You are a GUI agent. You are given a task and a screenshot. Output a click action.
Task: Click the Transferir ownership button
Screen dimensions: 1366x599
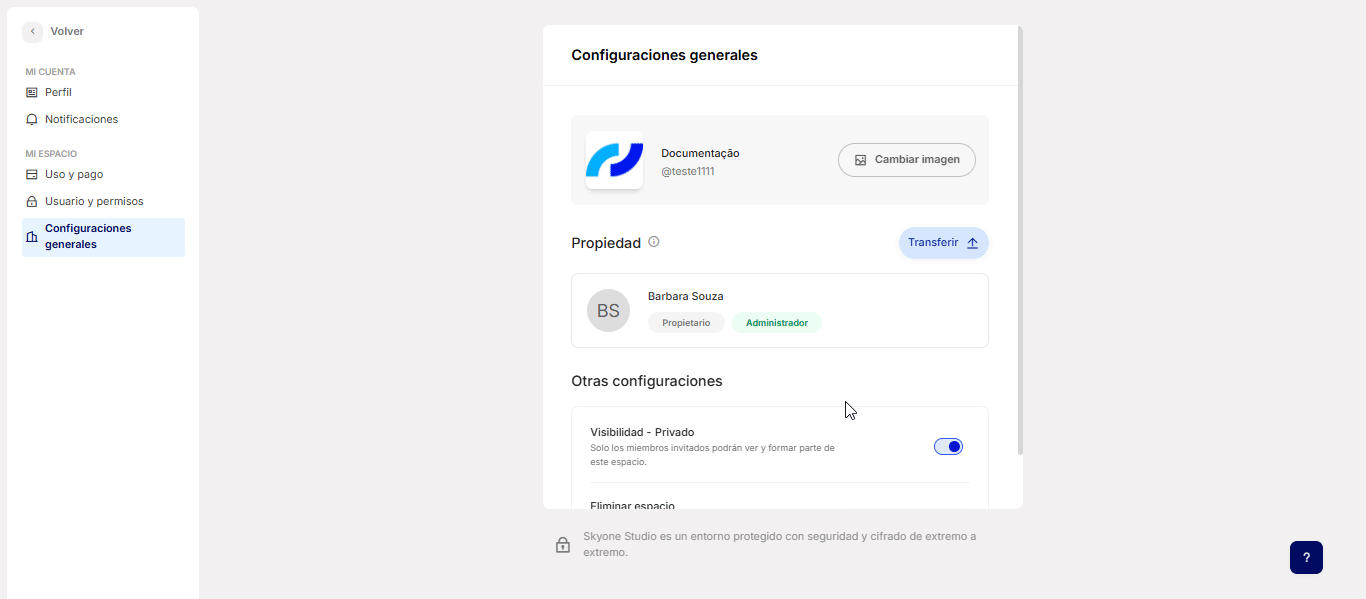pos(943,243)
